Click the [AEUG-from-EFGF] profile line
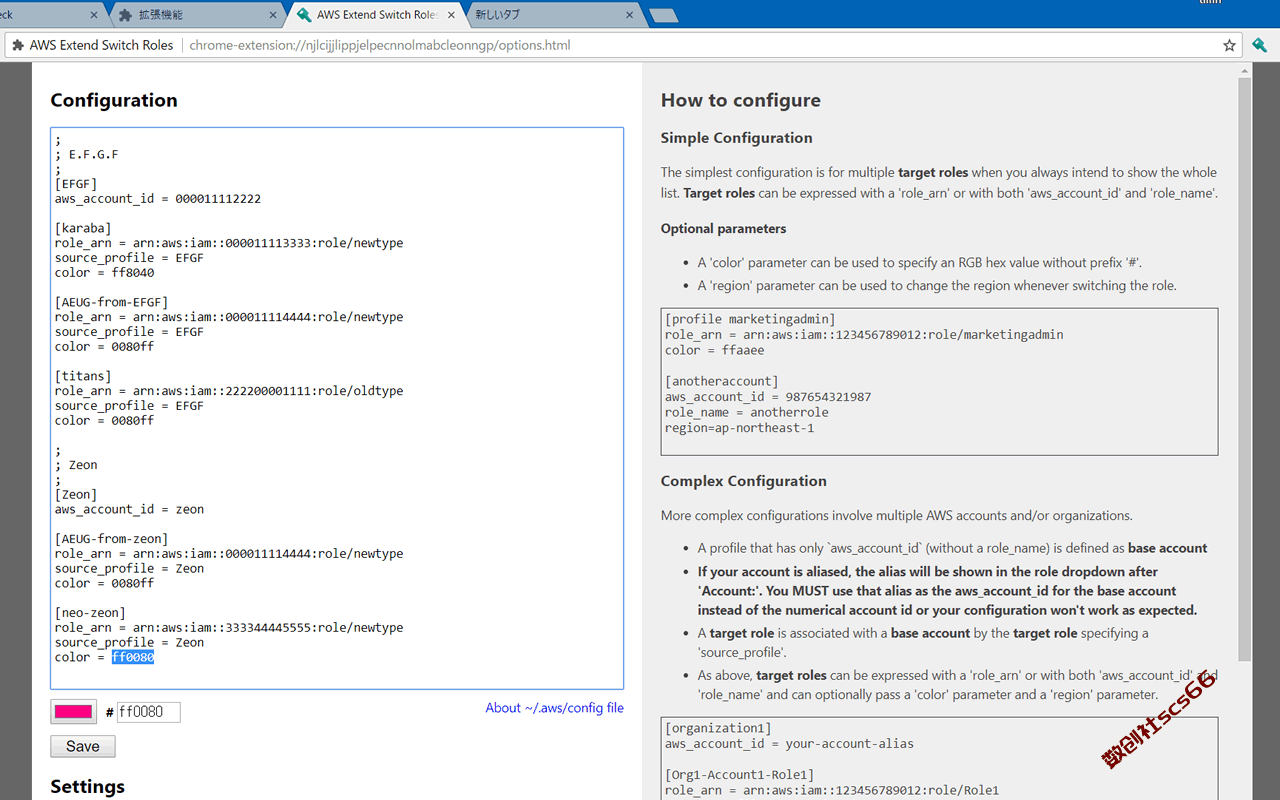 [x=112, y=302]
